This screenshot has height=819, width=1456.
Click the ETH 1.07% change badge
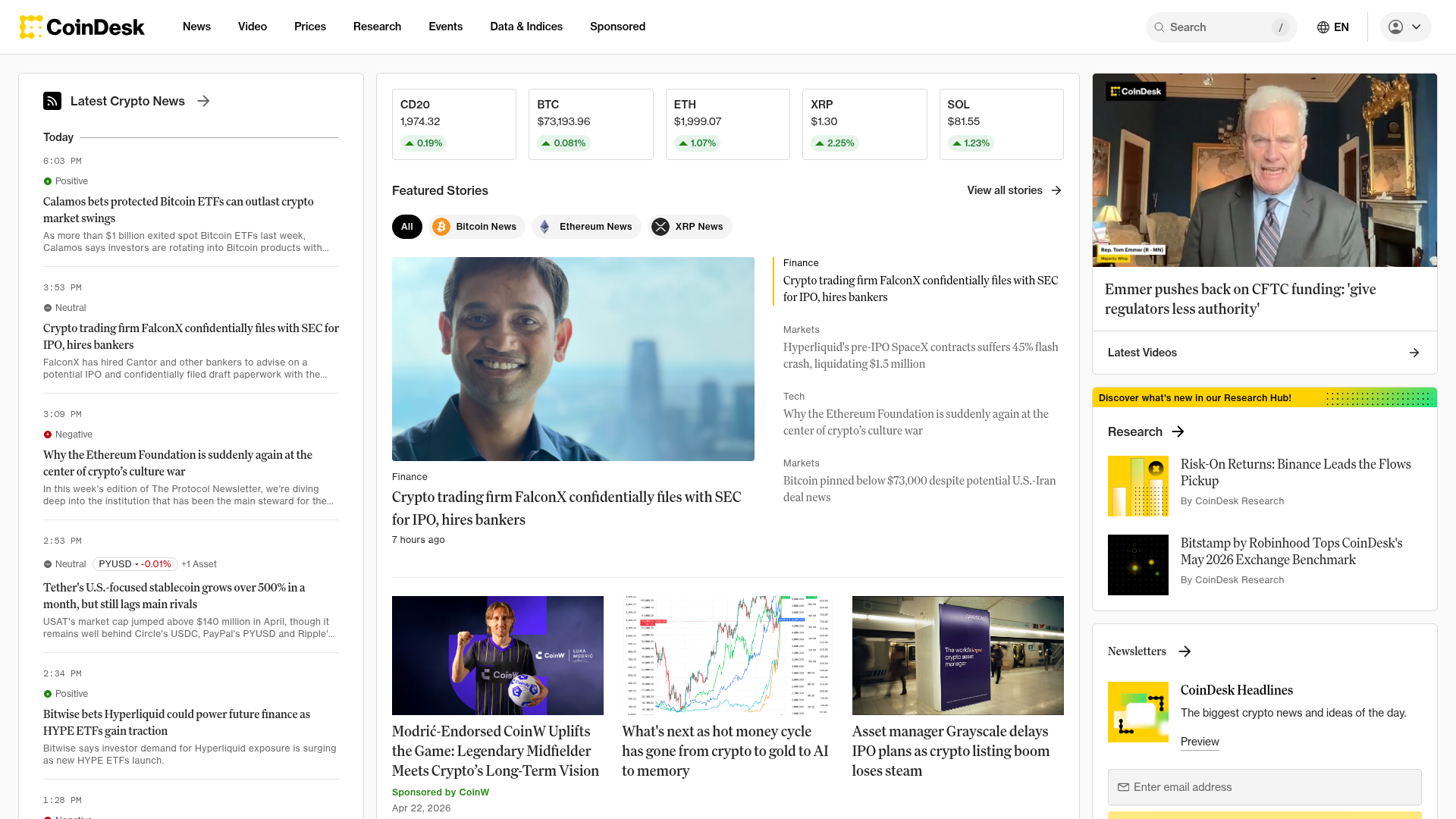[x=697, y=143]
